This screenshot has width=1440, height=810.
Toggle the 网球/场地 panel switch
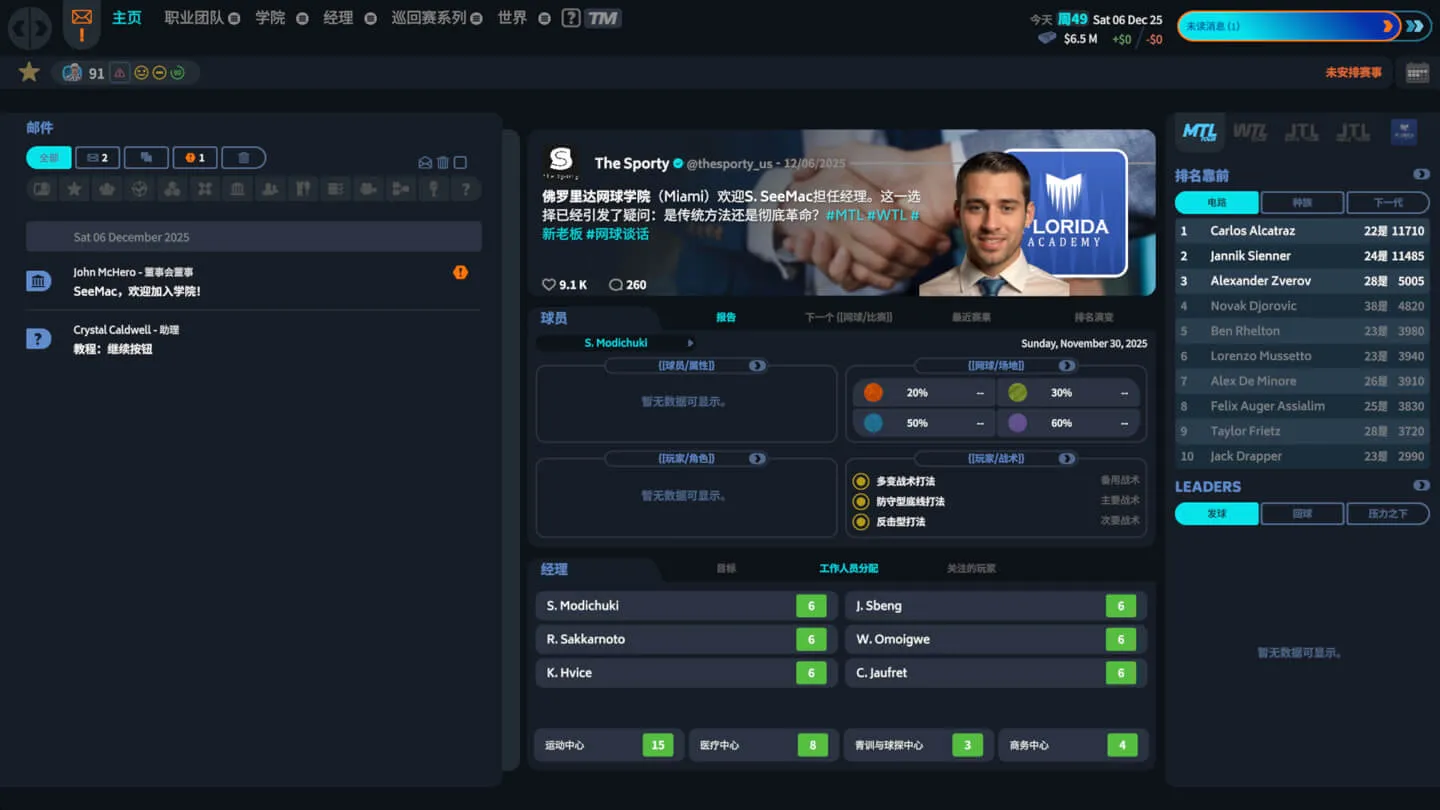tap(1067, 366)
